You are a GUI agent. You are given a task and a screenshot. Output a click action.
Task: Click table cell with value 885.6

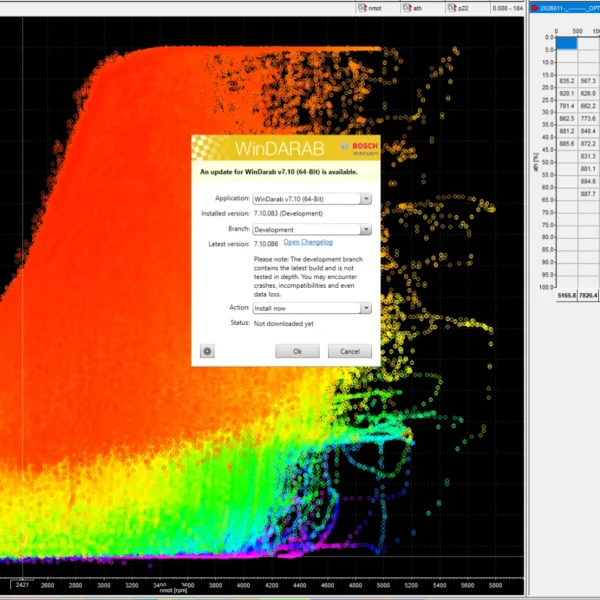(567, 144)
